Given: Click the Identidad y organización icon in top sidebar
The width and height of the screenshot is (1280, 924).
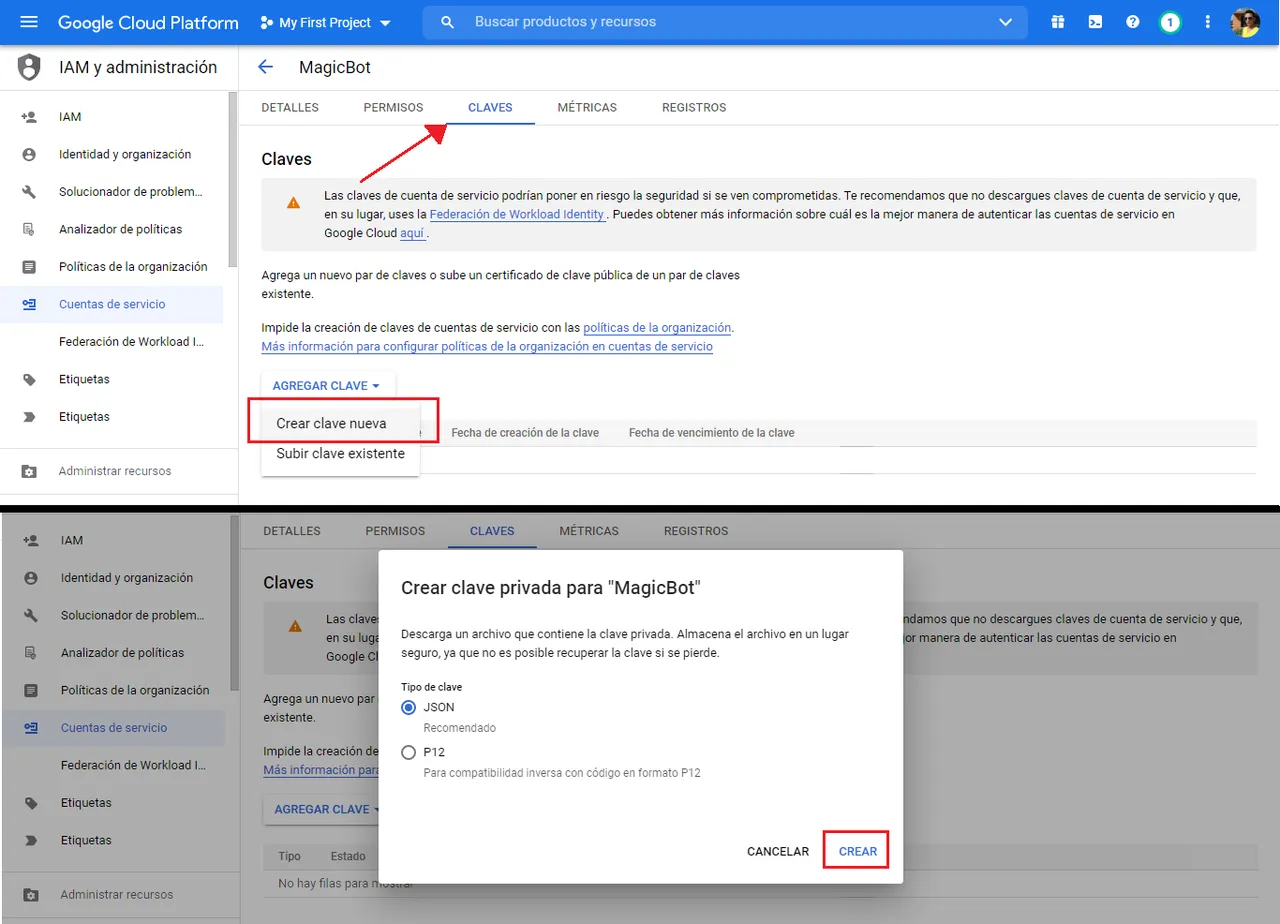Looking at the screenshot, I should pyautogui.click(x=29, y=154).
